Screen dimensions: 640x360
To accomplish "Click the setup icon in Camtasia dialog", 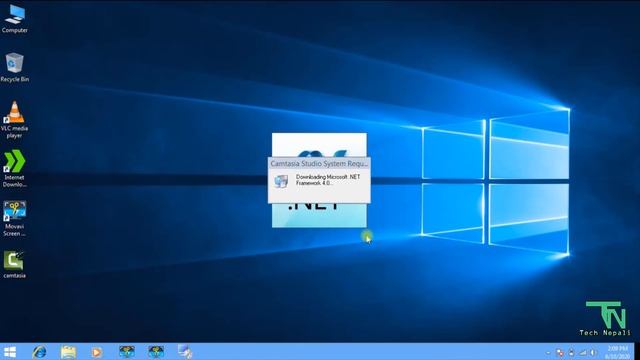I will coord(281,181).
